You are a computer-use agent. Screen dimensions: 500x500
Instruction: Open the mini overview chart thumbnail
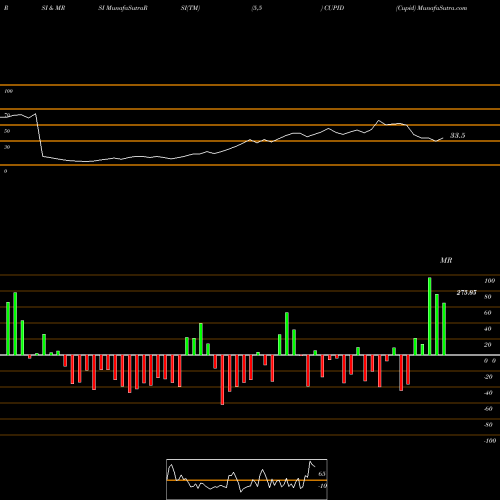[x=247, y=479]
